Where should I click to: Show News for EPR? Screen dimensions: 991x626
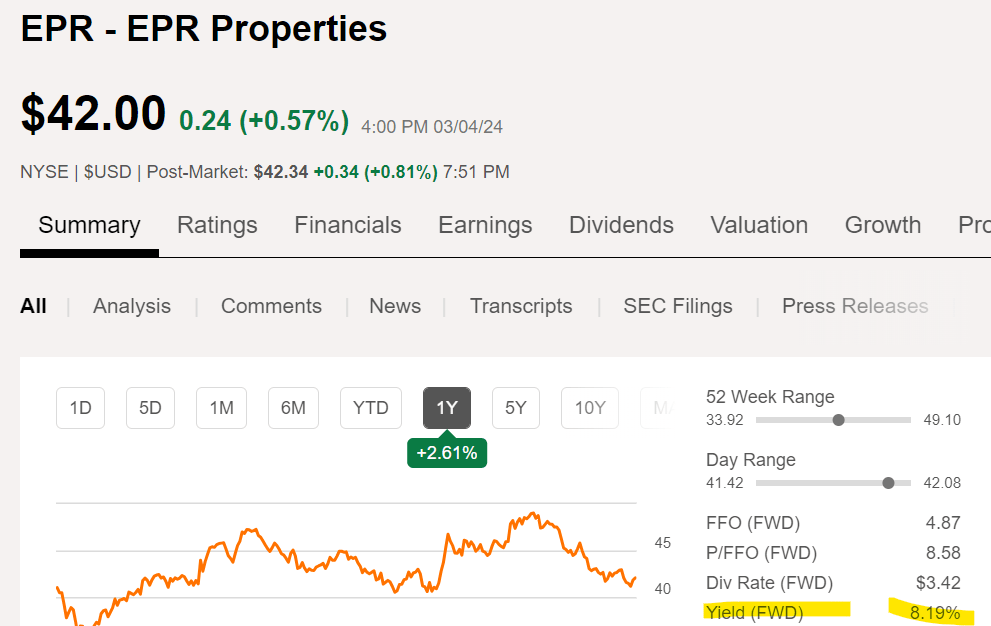tap(394, 306)
